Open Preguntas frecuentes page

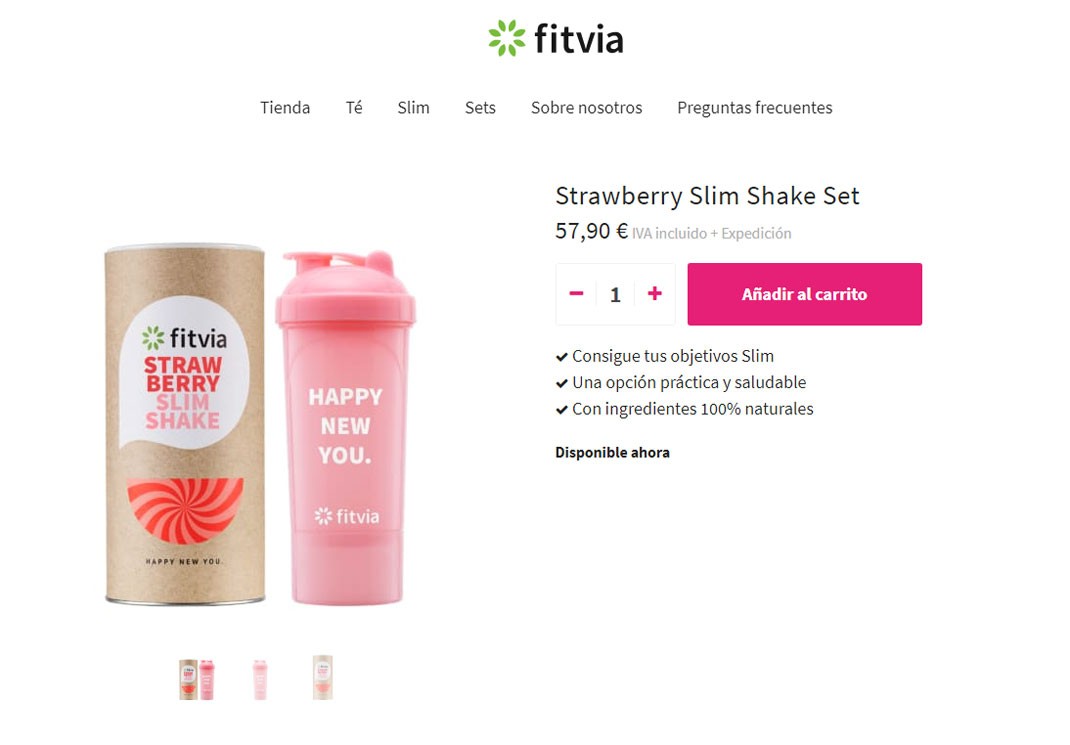[x=755, y=108]
